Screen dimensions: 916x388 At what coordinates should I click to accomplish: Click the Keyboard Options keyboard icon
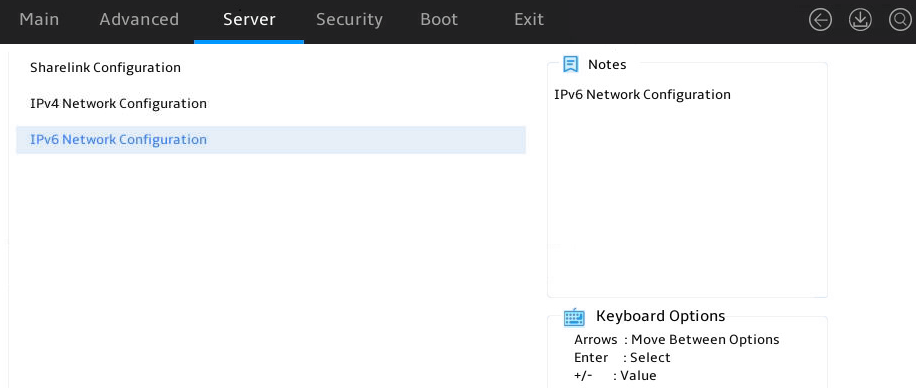tap(574, 317)
